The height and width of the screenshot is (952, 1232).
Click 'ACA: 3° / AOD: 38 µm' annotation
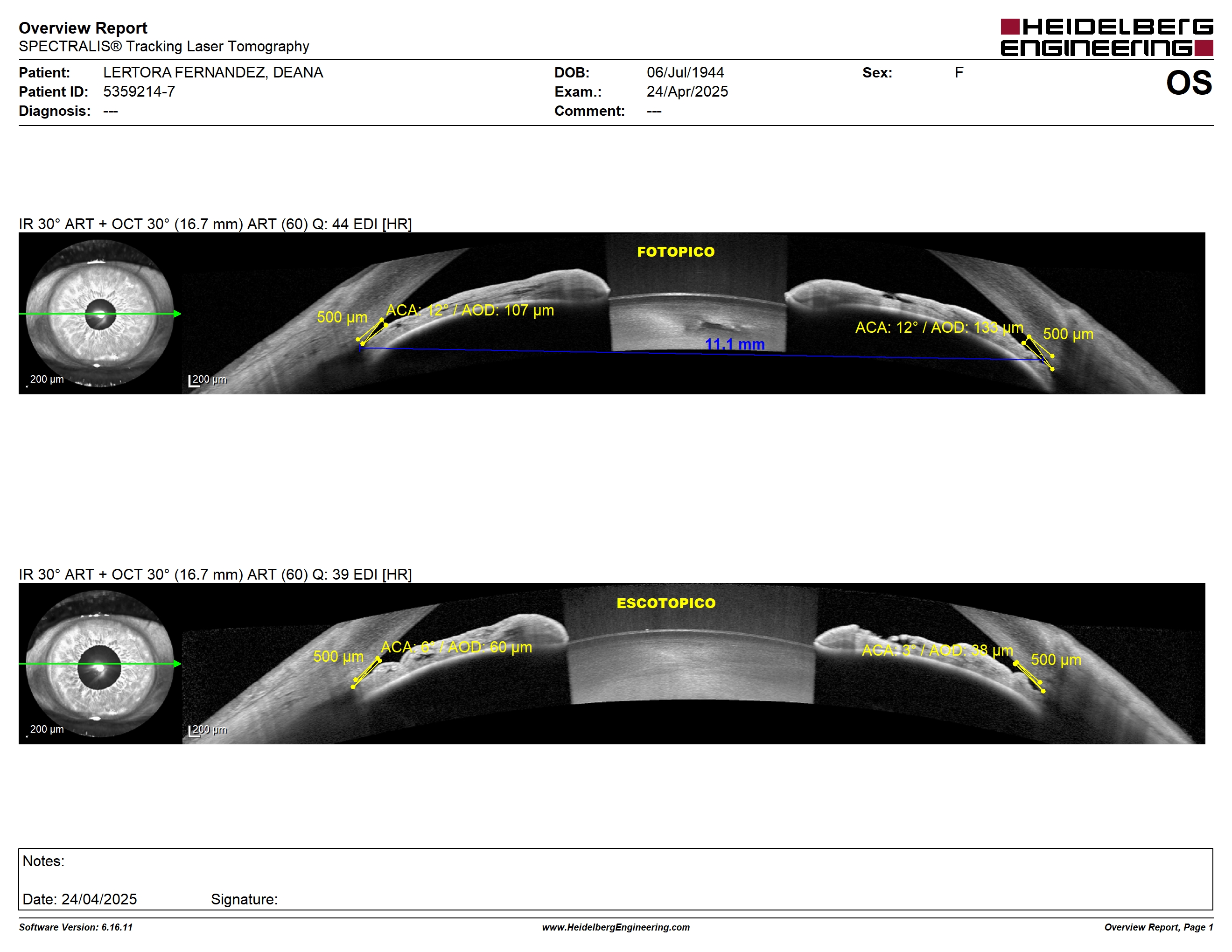[938, 650]
